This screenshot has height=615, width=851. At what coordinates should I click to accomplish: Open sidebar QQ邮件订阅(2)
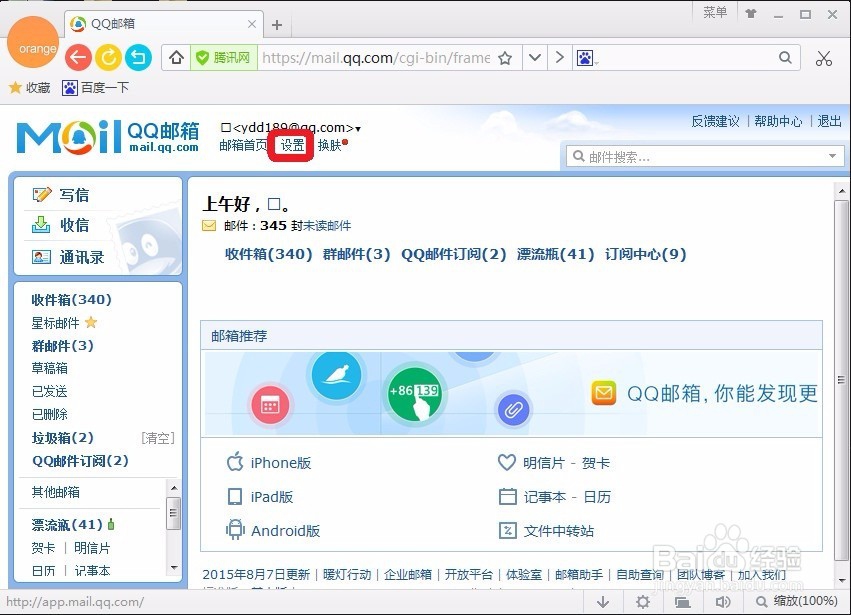click(x=80, y=461)
